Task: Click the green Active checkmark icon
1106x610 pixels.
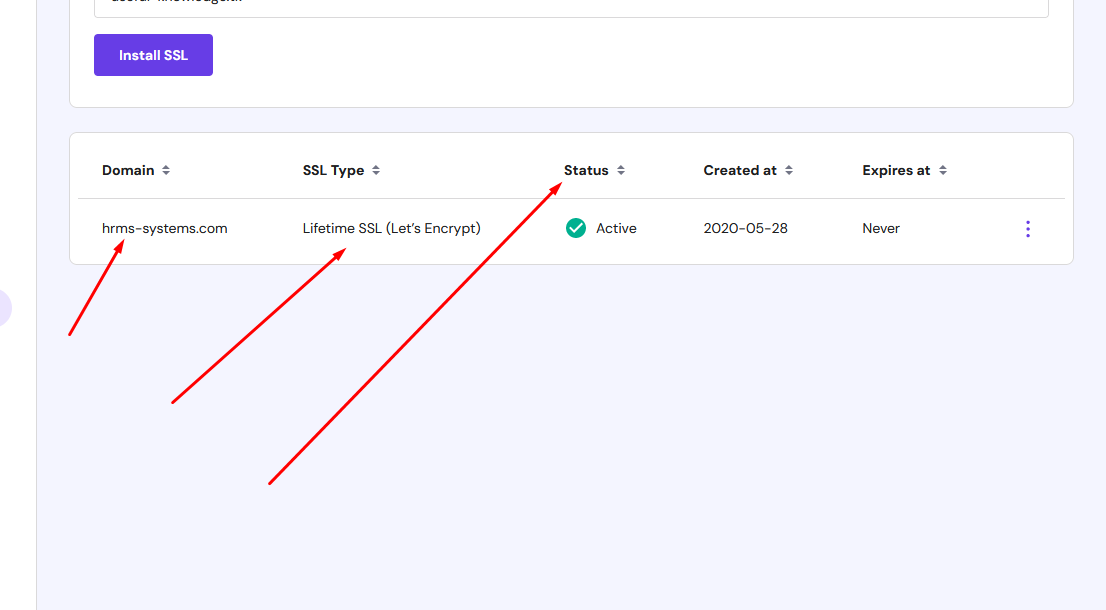Action: click(576, 228)
